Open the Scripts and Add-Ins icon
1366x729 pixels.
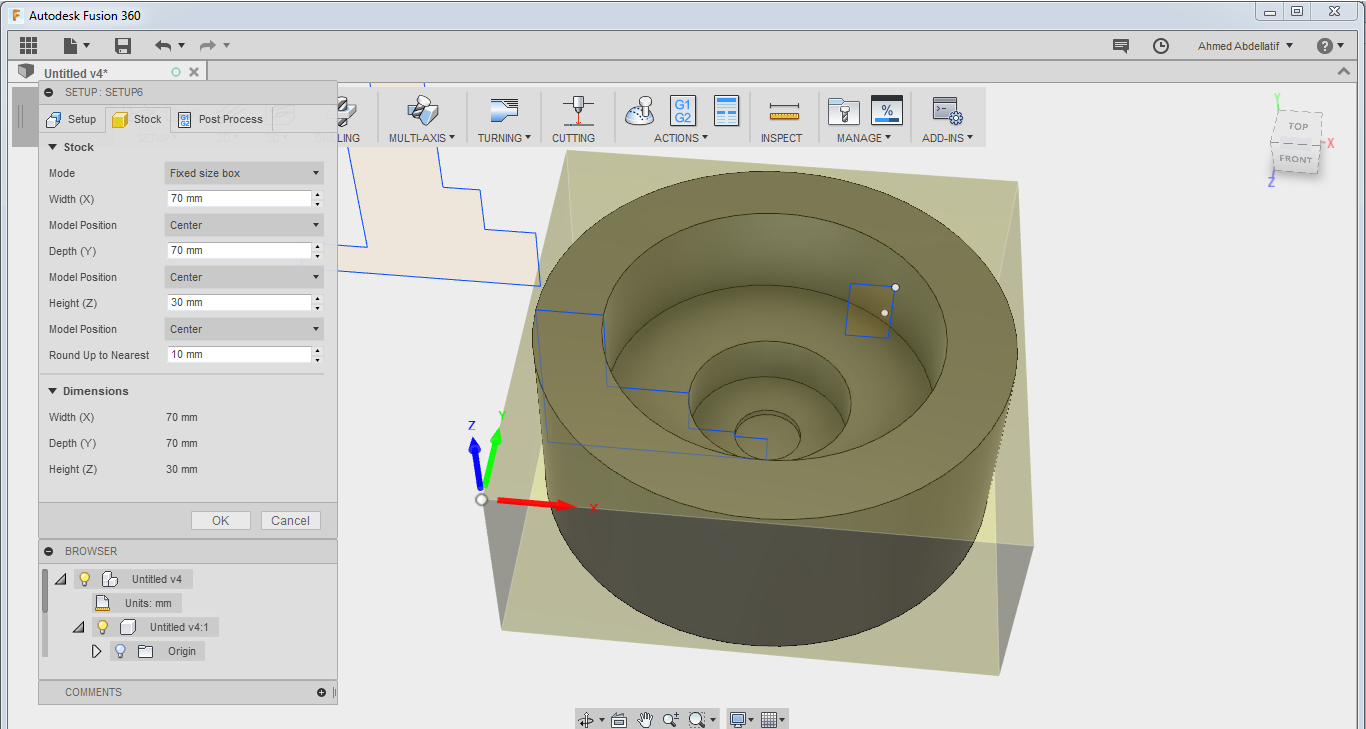pos(947,110)
